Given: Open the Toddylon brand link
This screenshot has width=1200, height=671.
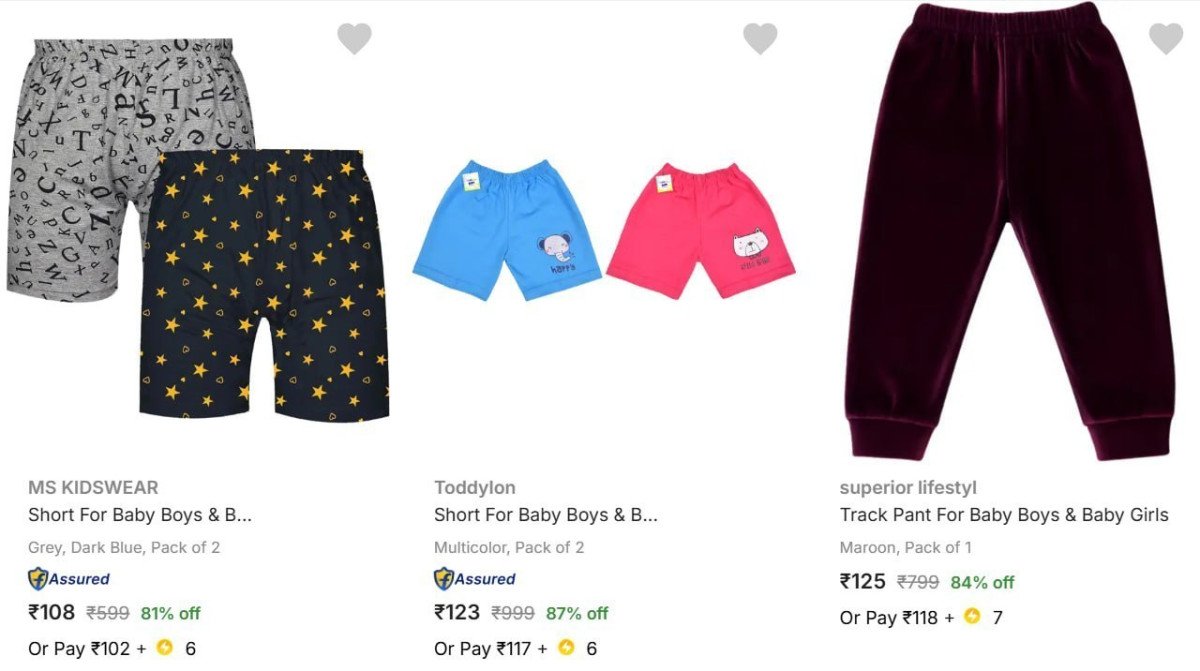Looking at the screenshot, I should 474,487.
